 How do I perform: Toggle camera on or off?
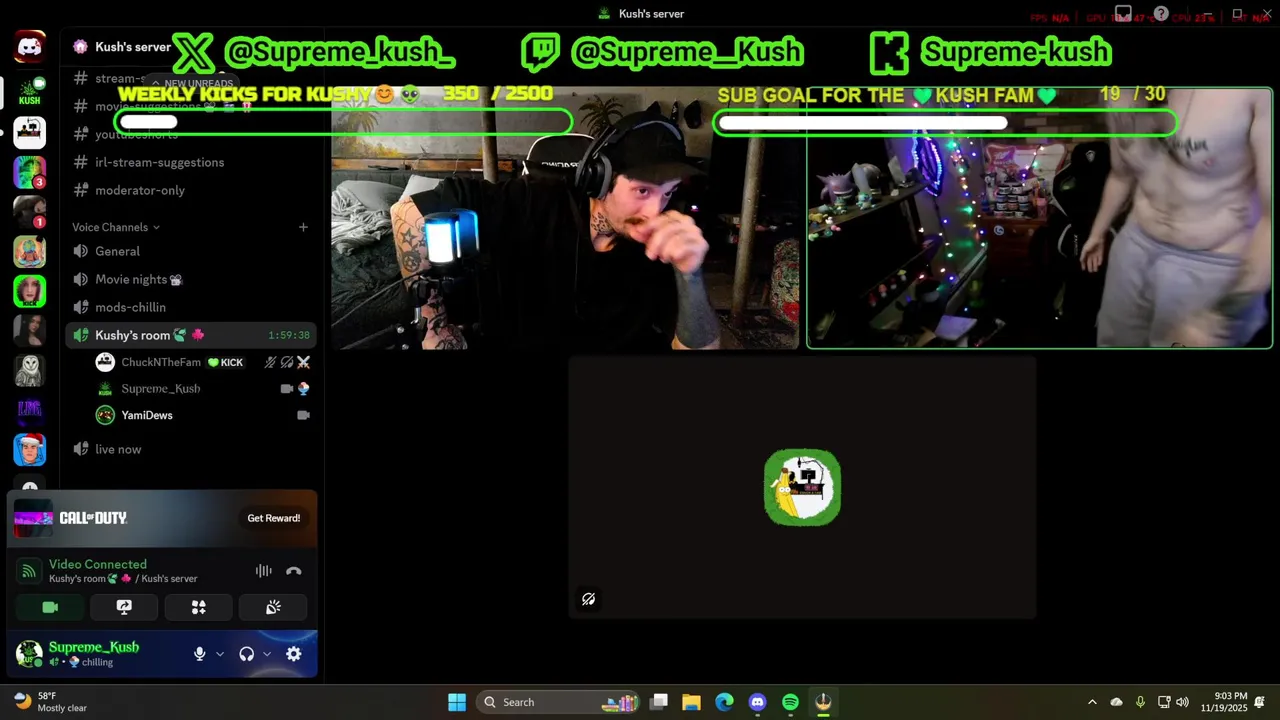[x=50, y=607]
